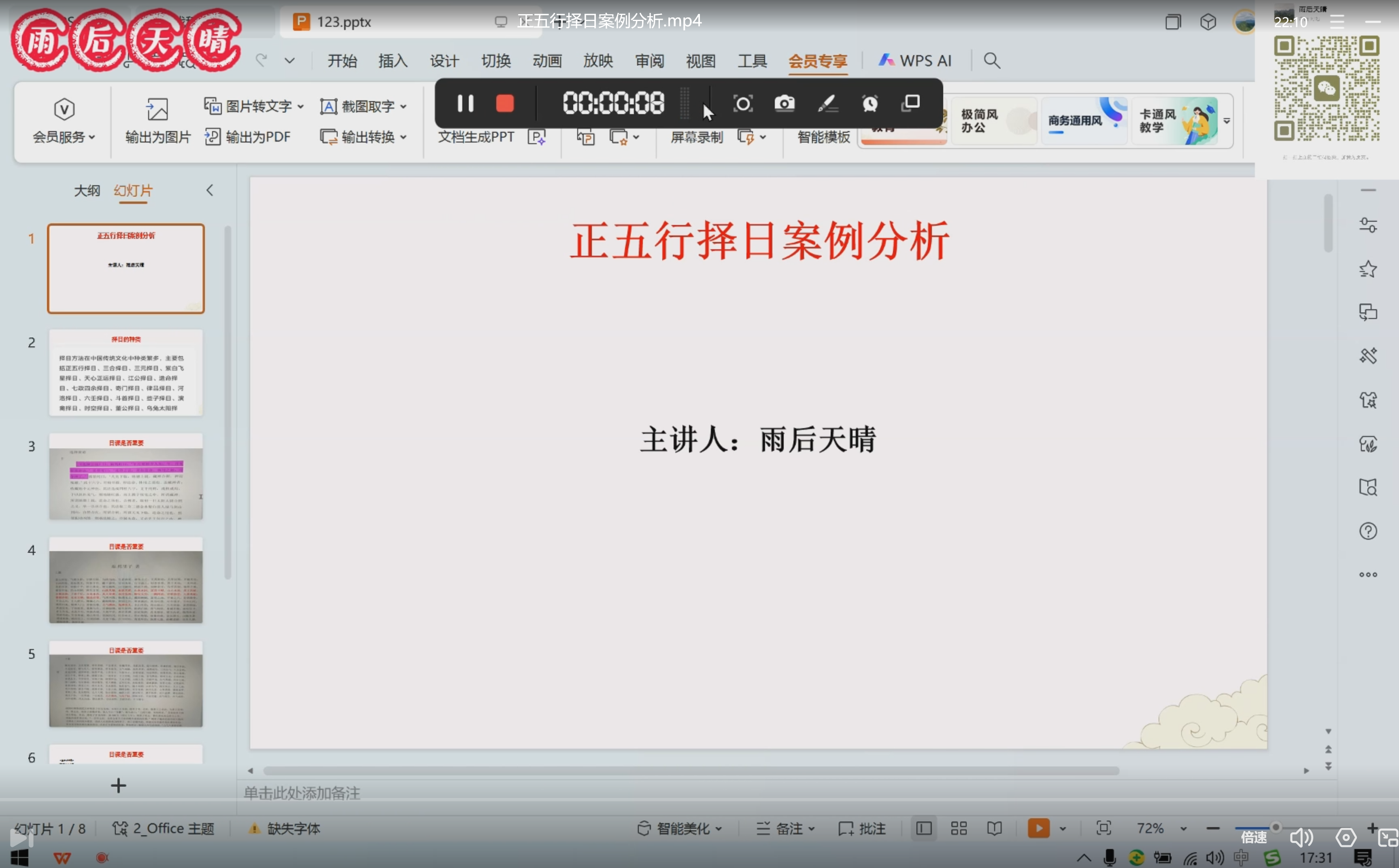The height and width of the screenshot is (868, 1399).
Task: Select slide 5 thumbnail
Action: (126, 684)
